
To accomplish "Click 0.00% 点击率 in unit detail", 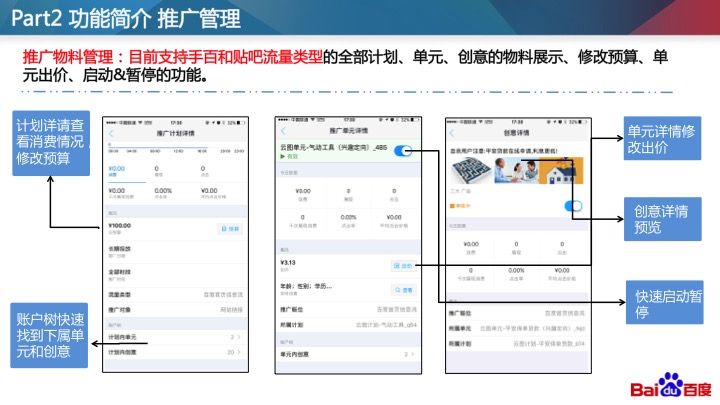I will click(349, 220).
